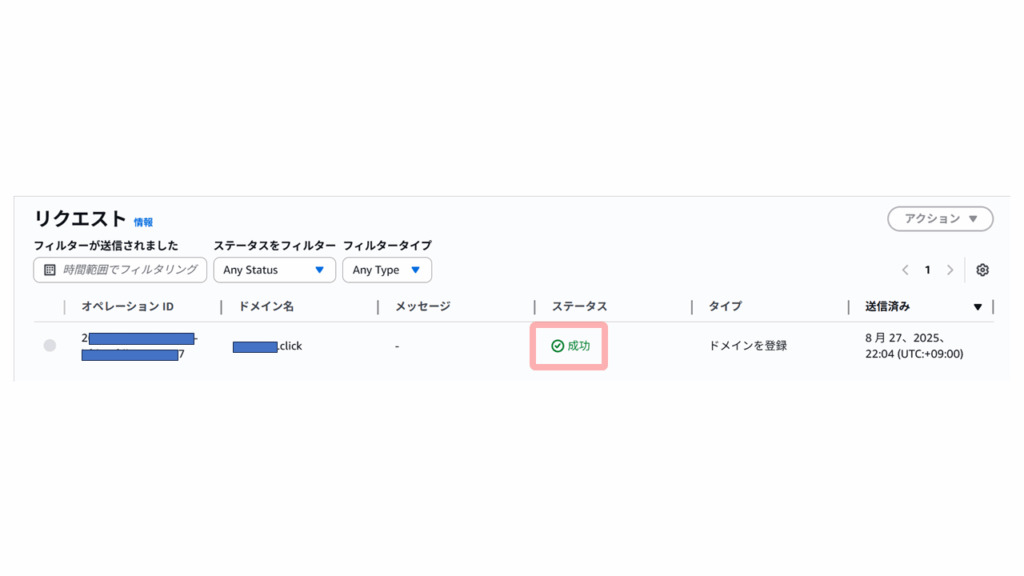The image size is (1024, 576).
Task: Click the .click domain name cell
Action: tap(267, 346)
